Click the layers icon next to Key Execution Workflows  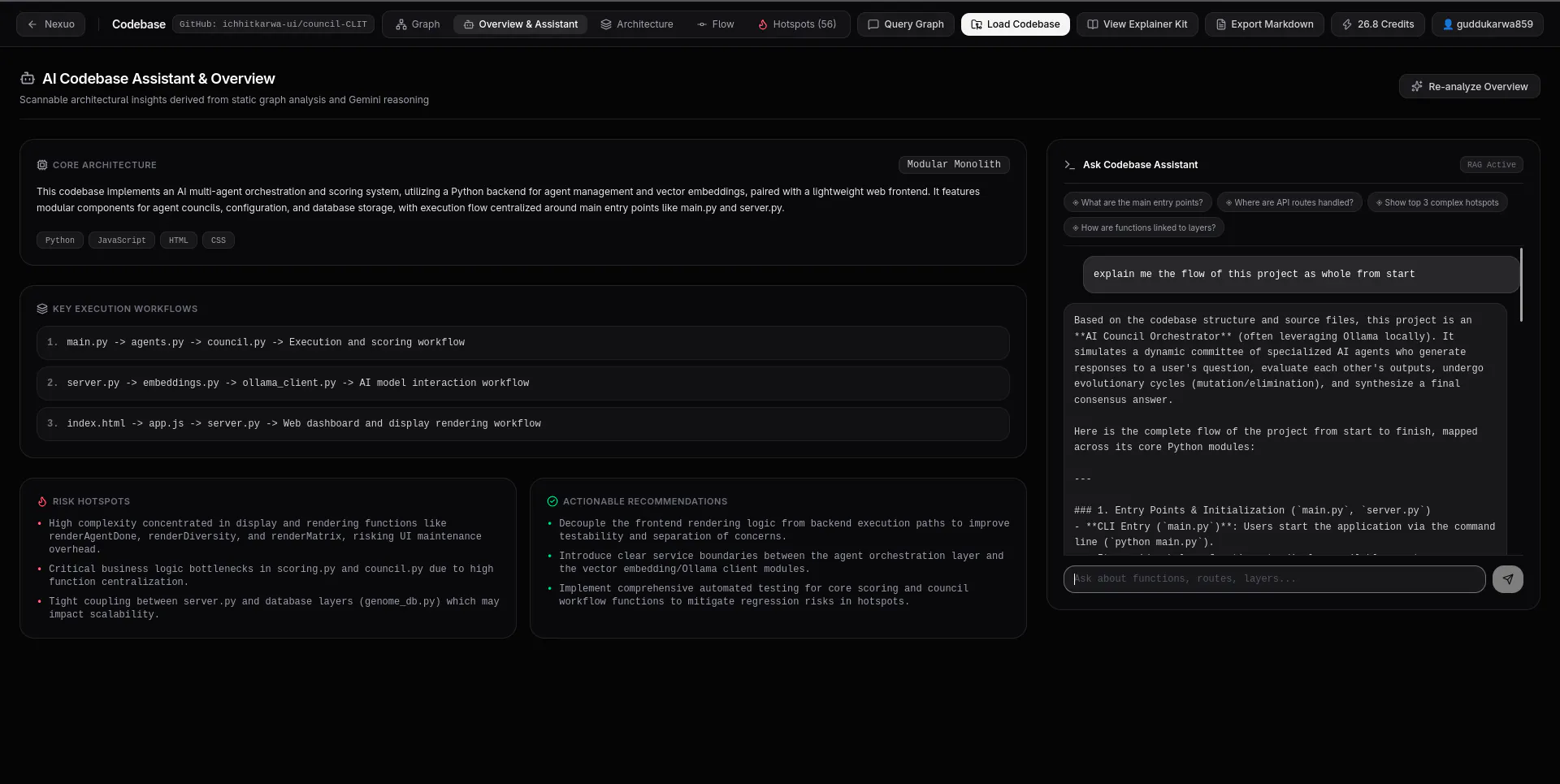pyautogui.click(x=42, y=309)
